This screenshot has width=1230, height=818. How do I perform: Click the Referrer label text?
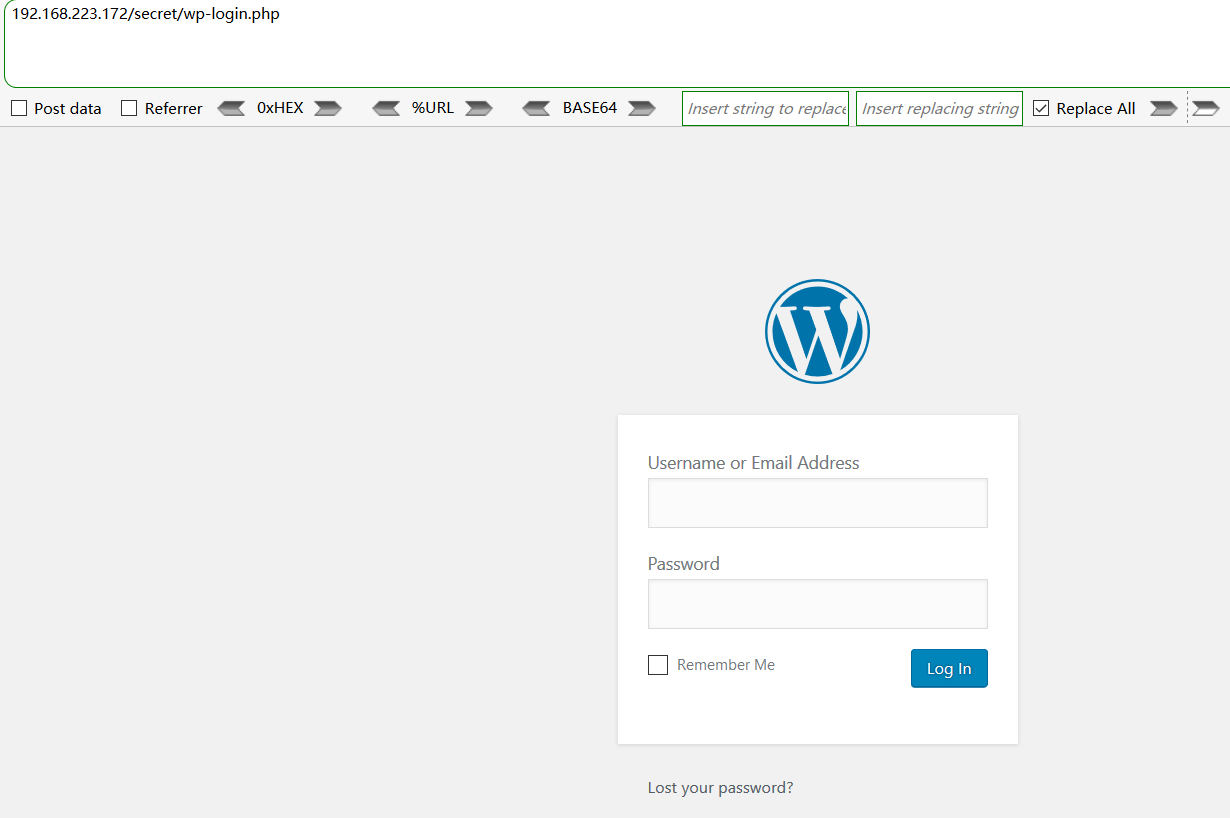pyautogui.click(x=174, y=108)
